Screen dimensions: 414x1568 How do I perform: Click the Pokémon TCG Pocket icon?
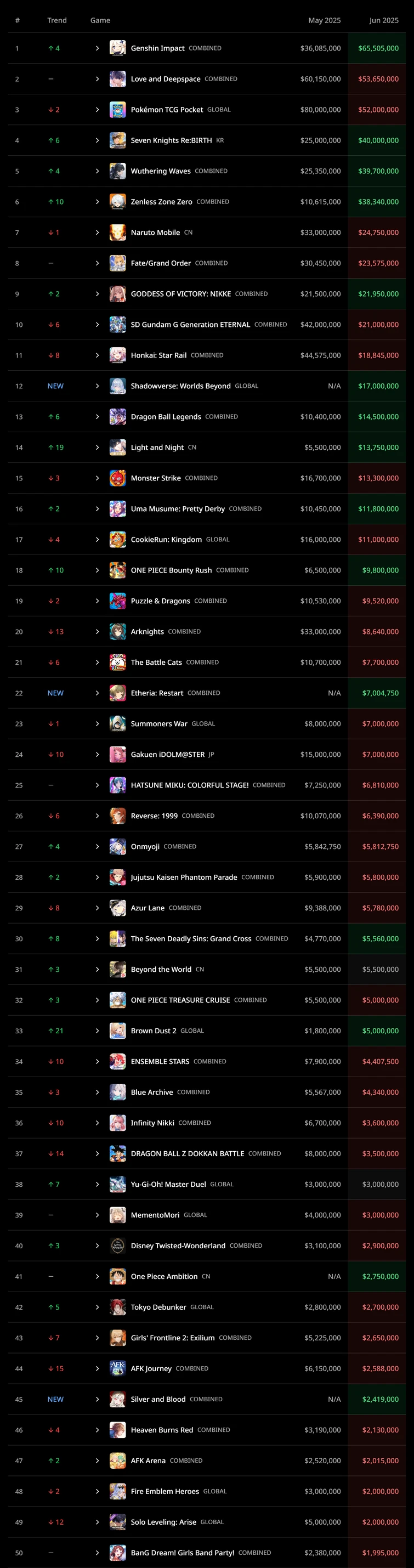click(x=117, y=110)
